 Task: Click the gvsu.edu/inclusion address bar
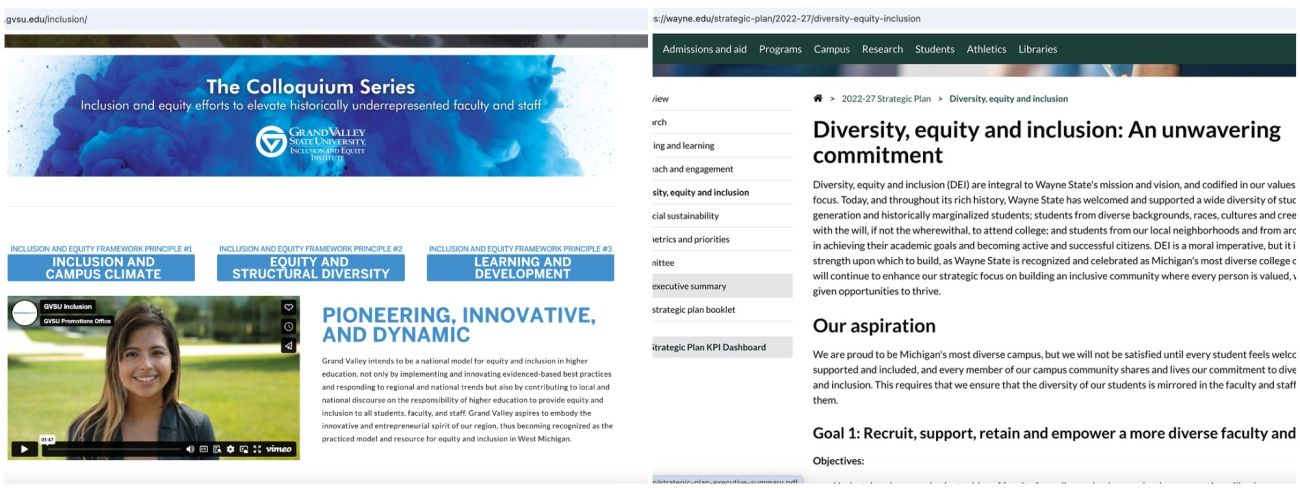click(324, 19)
